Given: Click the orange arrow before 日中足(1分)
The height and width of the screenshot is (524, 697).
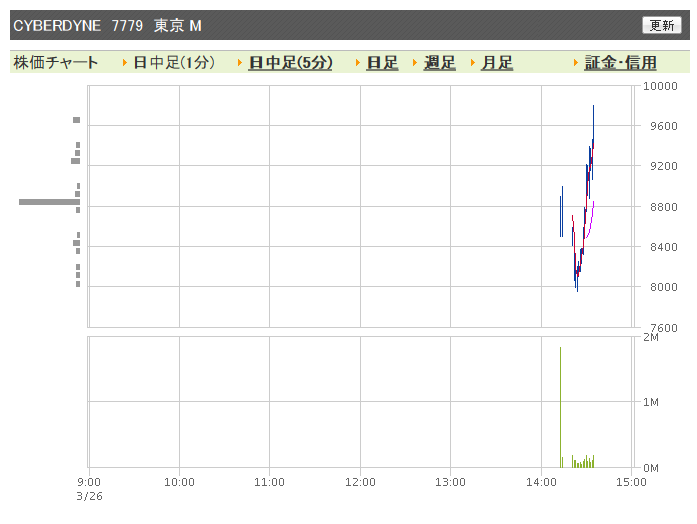Looking at the screenshot, I should tap(125, 63).
